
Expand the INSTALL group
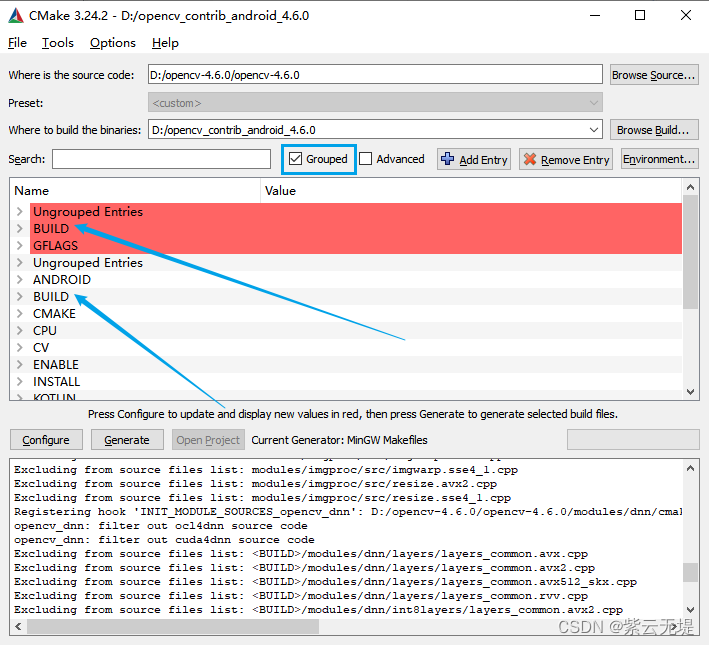tap(19, 382)
